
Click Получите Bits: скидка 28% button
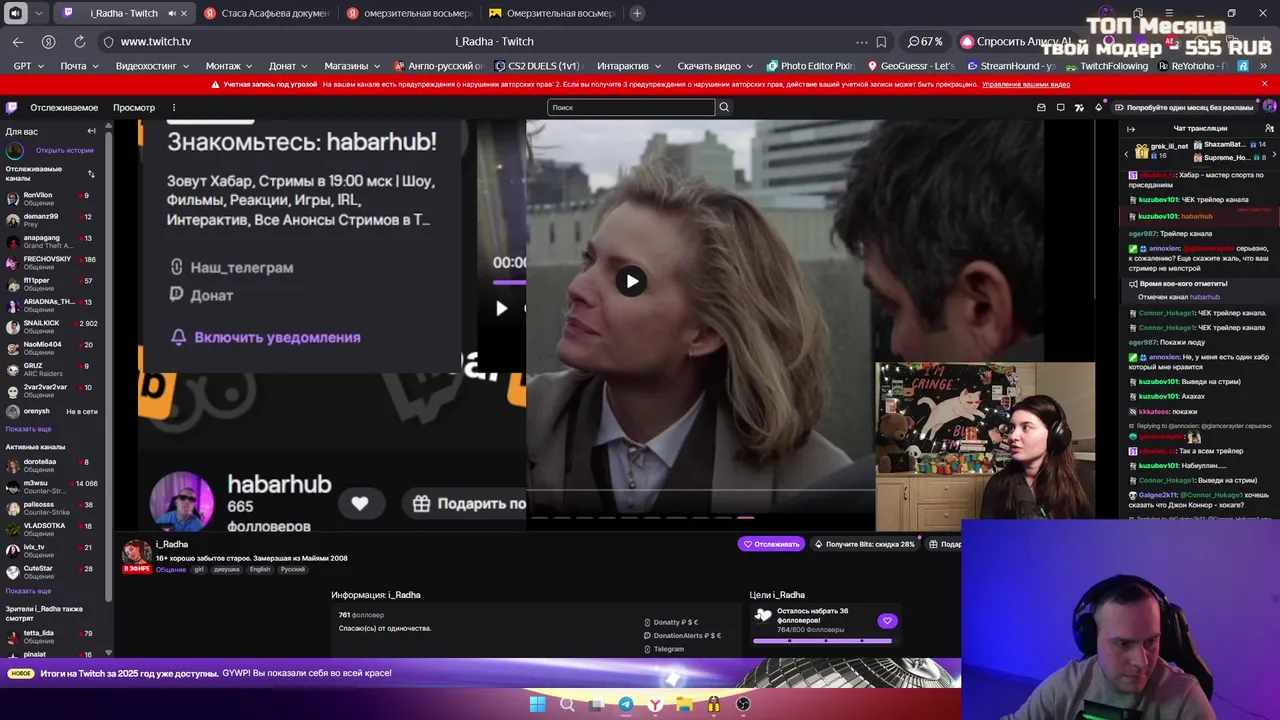pos(864,544)
